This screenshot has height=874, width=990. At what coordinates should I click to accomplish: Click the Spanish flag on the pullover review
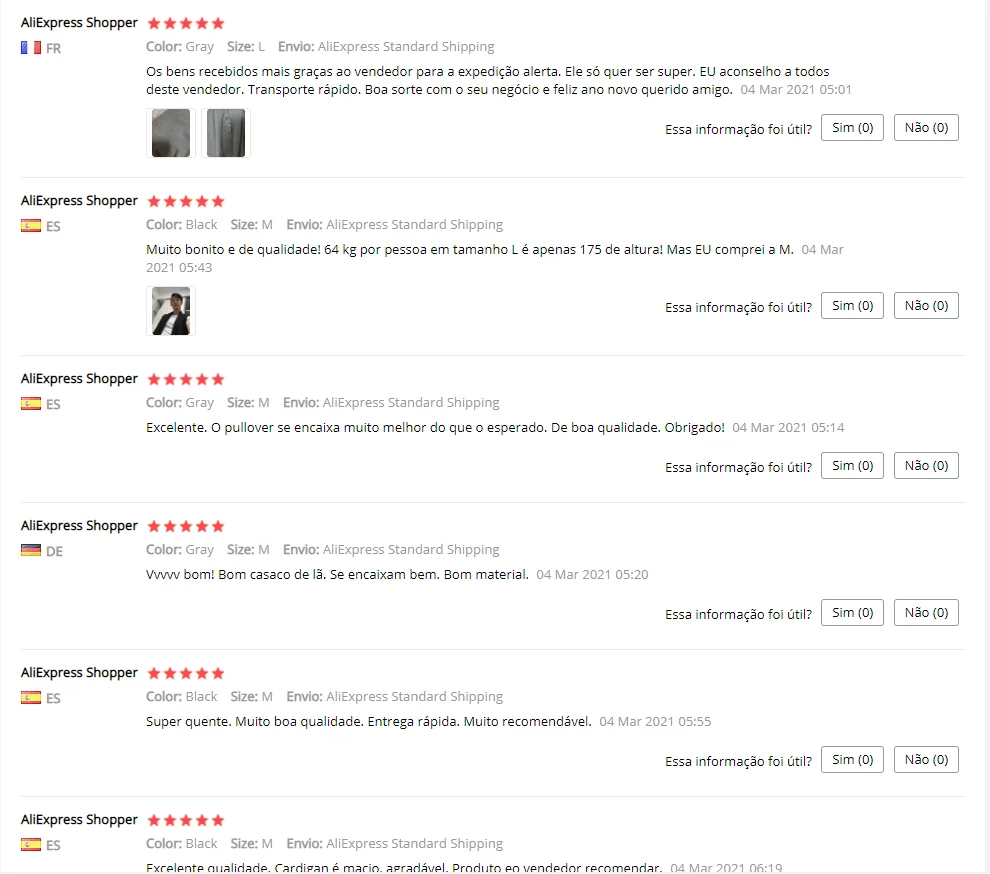pos(31,404)
